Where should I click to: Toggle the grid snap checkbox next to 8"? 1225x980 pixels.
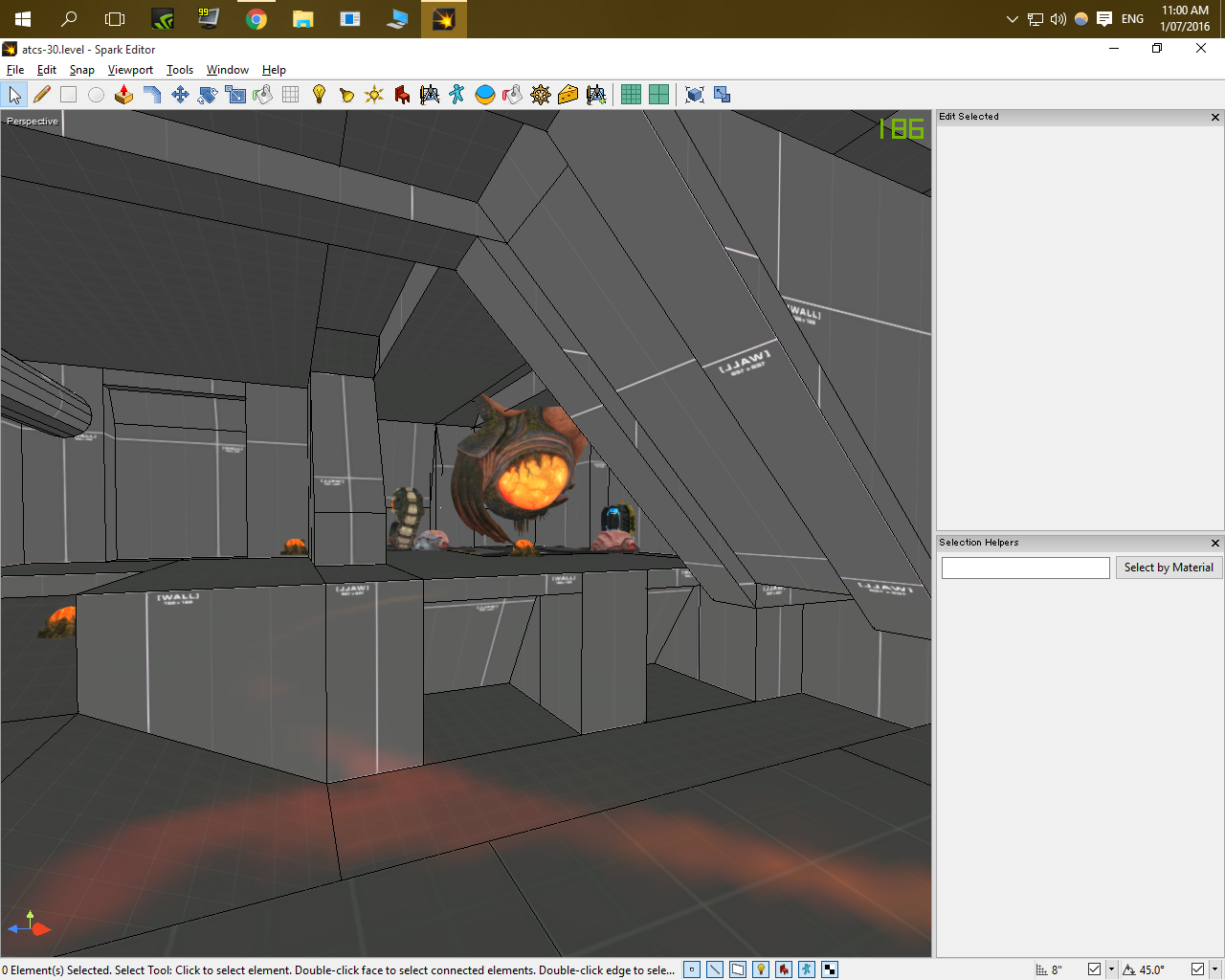[1094, 969]
